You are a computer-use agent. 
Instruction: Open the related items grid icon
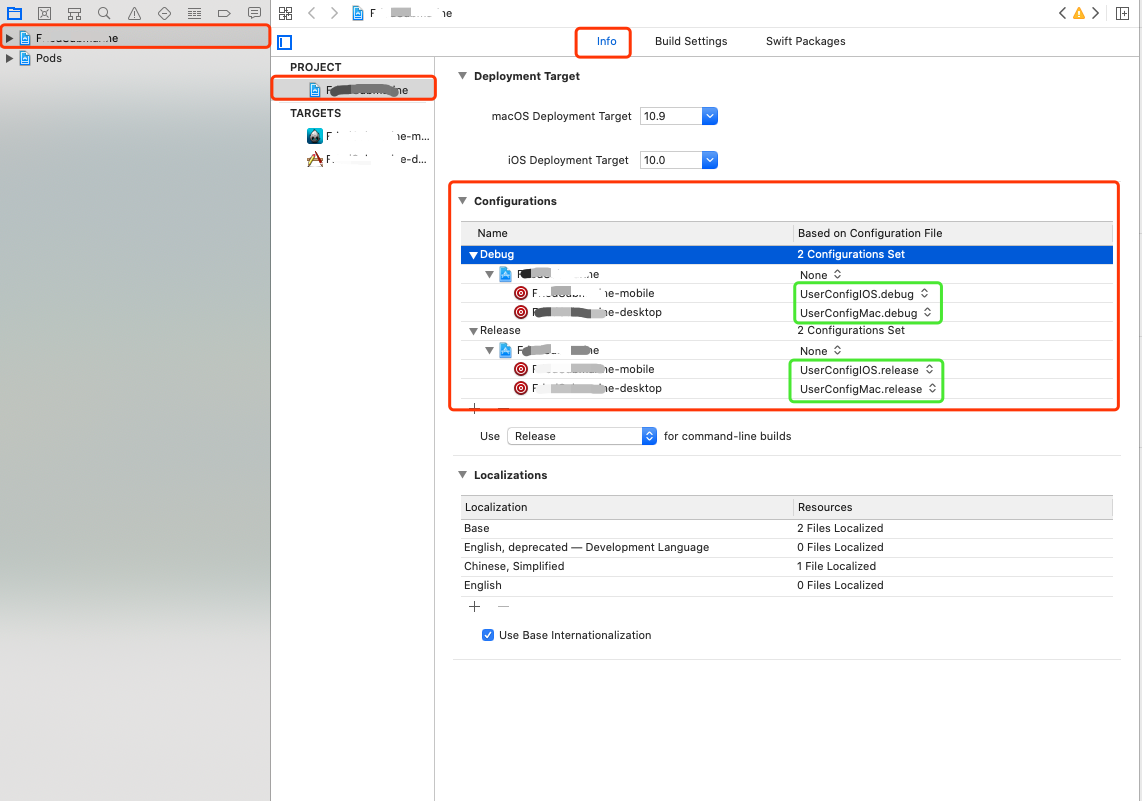[x=286, y=13]
